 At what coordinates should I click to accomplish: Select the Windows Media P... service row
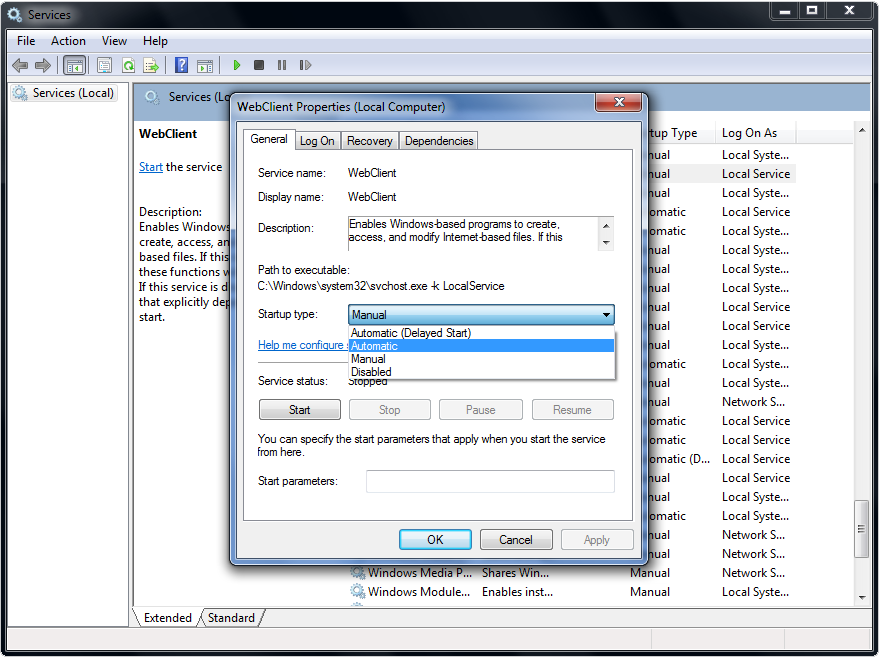coord(570,573)
